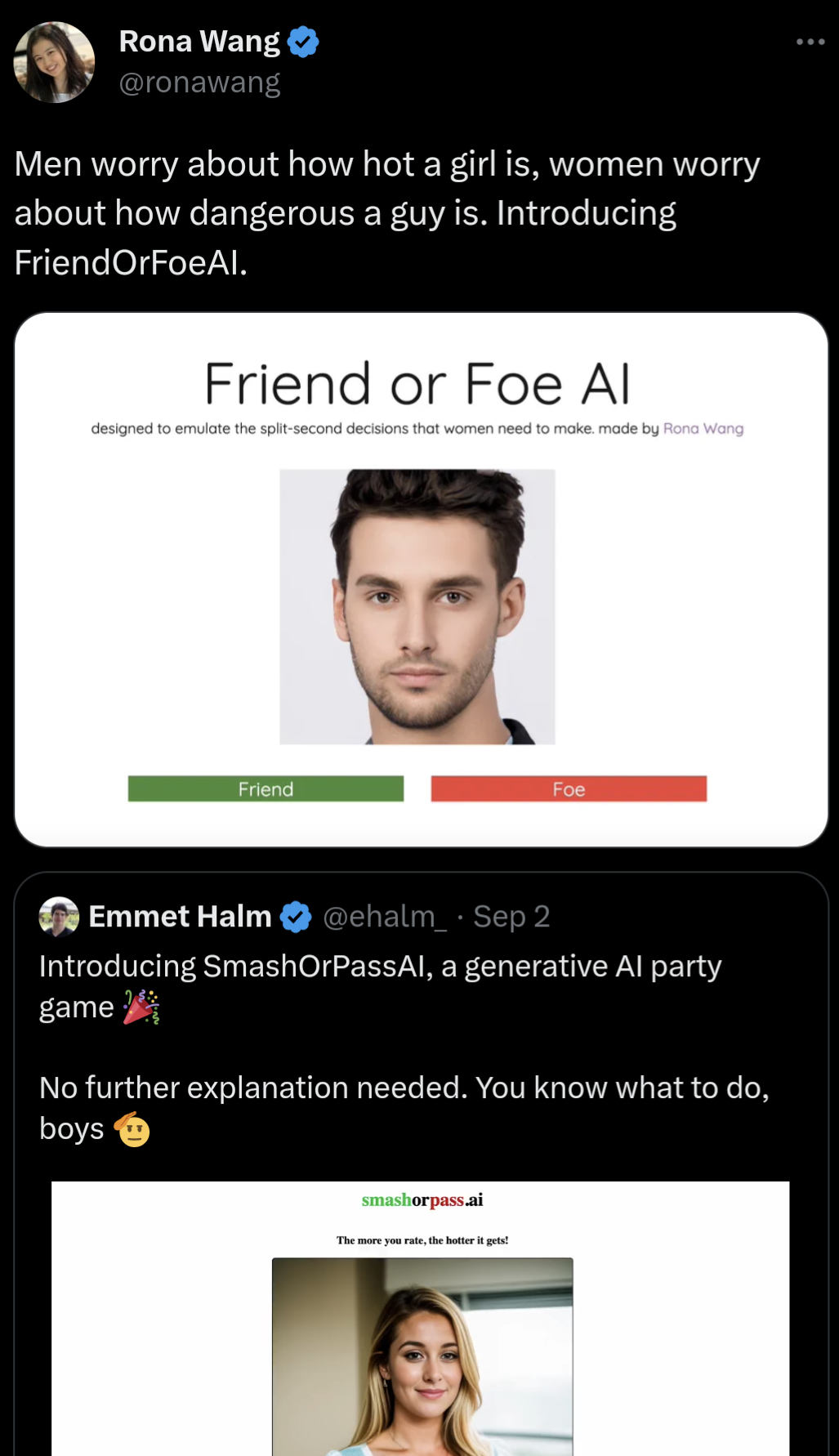The image size is (839, 1456).
Task: Click Rona Wang's profile avatar
Action: (55, 62)
